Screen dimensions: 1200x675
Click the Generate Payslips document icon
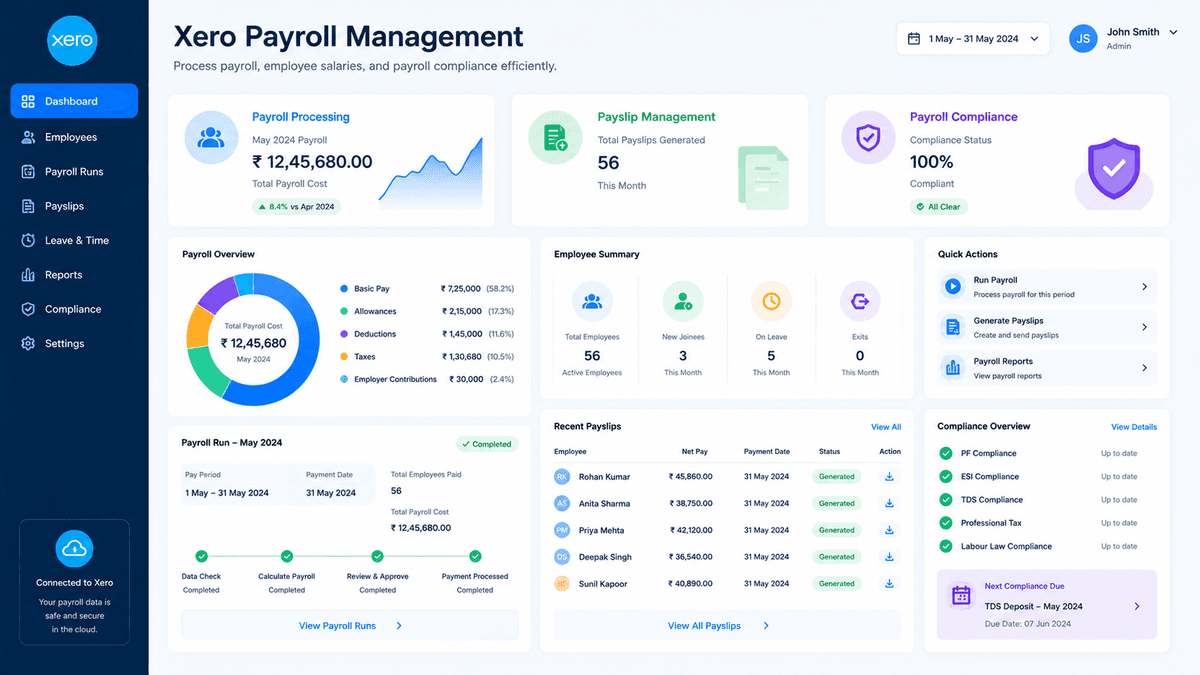click(953, 327)
